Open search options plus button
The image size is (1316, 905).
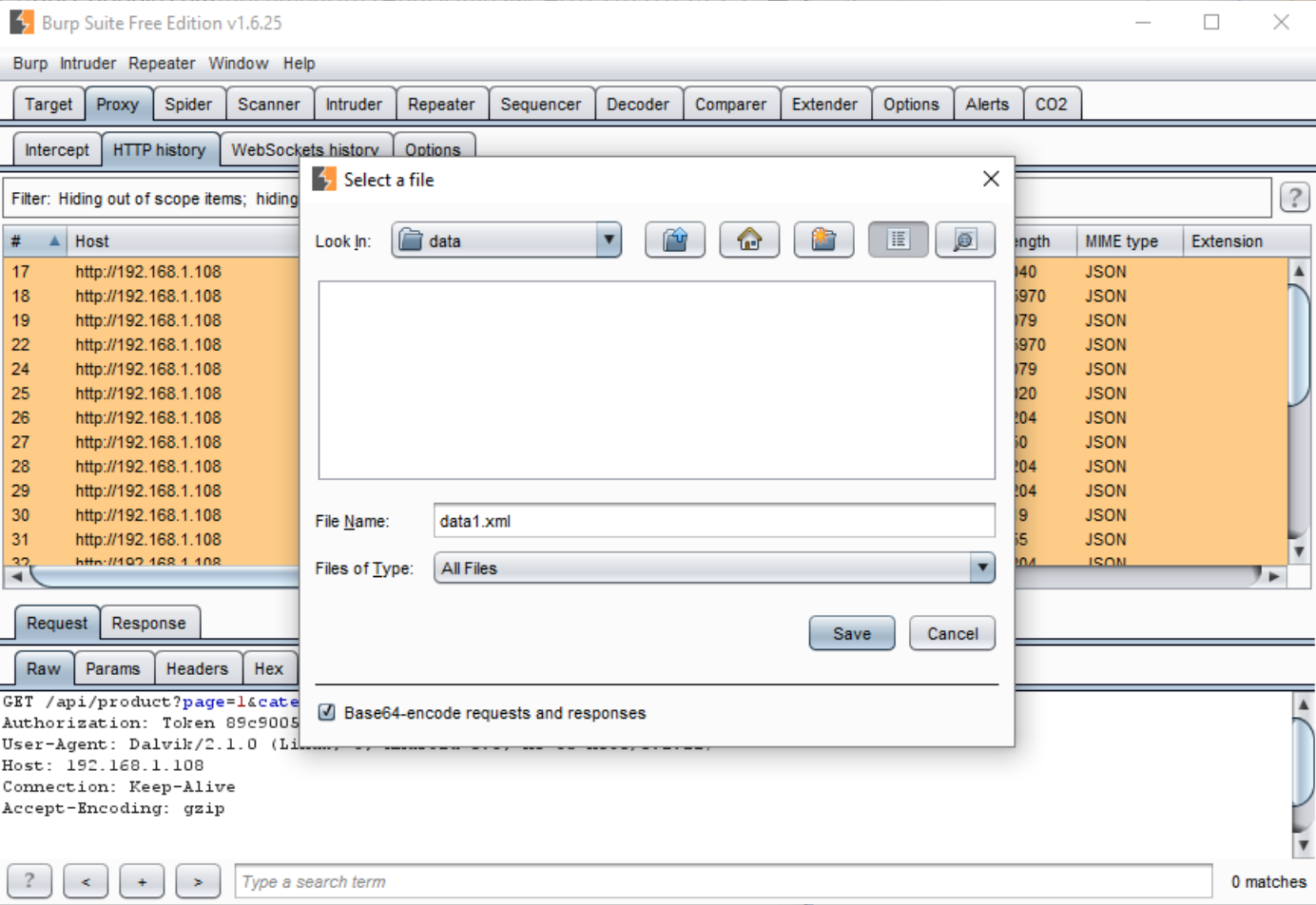pos(142,881)
